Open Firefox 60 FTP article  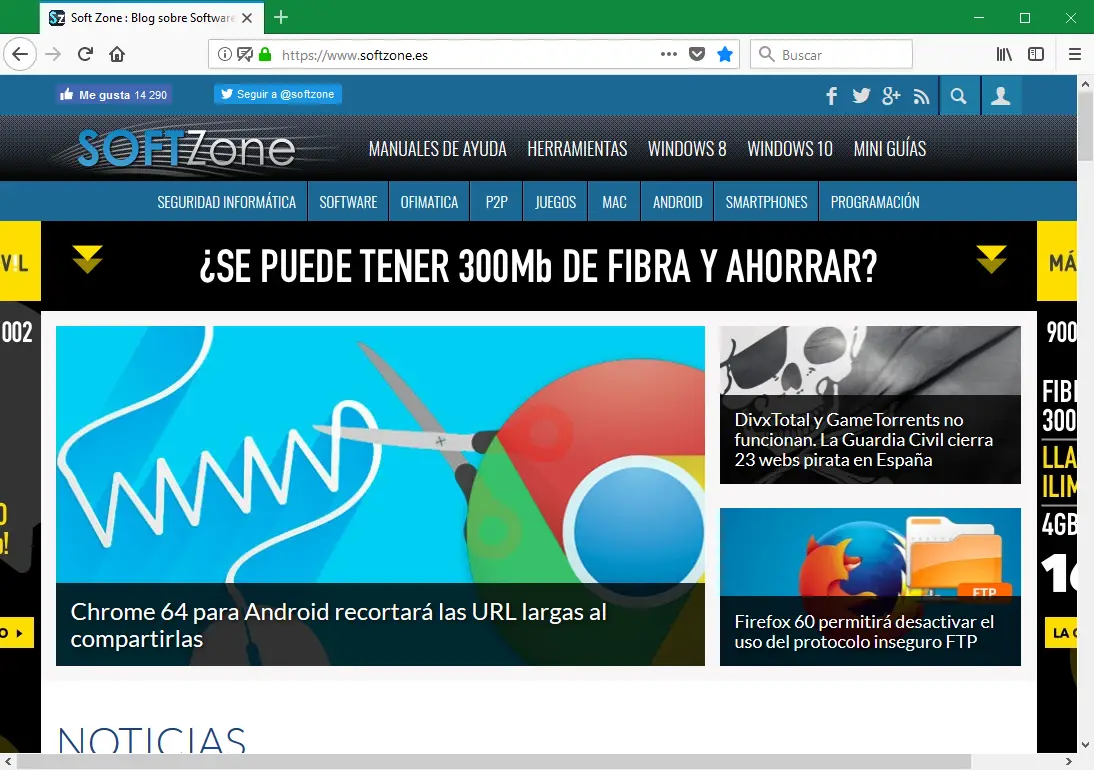[x=864, y=631]
